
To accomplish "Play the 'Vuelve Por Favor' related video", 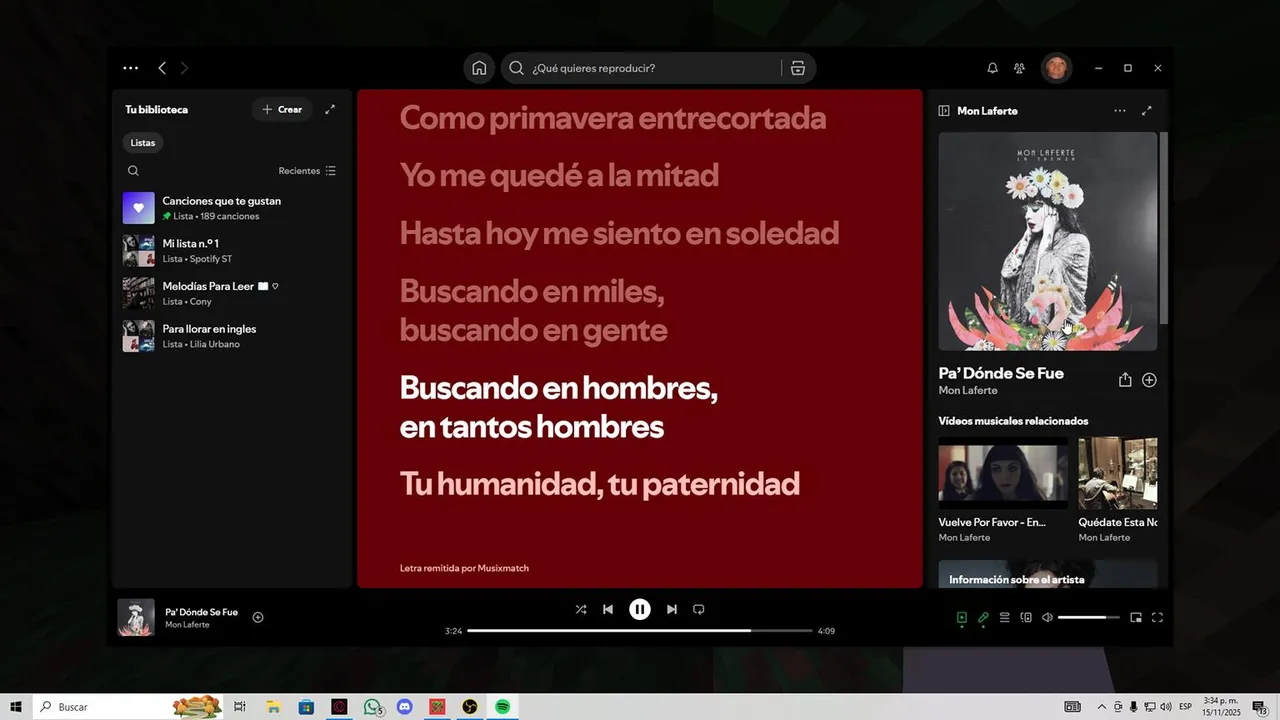I will point(1003,474).
